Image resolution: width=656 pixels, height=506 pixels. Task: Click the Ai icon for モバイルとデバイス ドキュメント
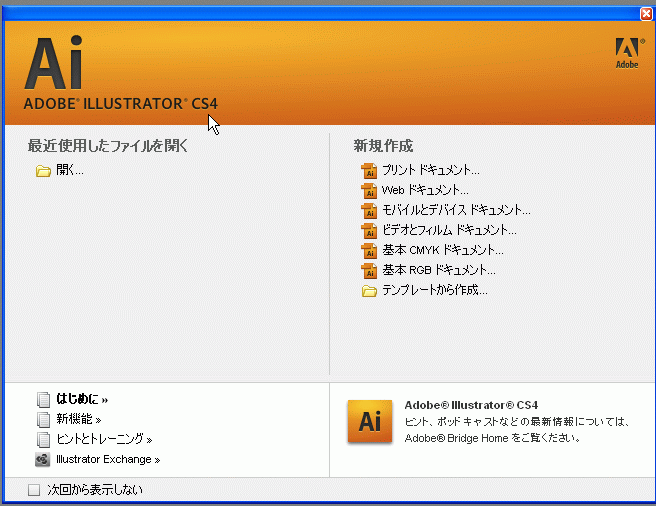tap(369, 211)
